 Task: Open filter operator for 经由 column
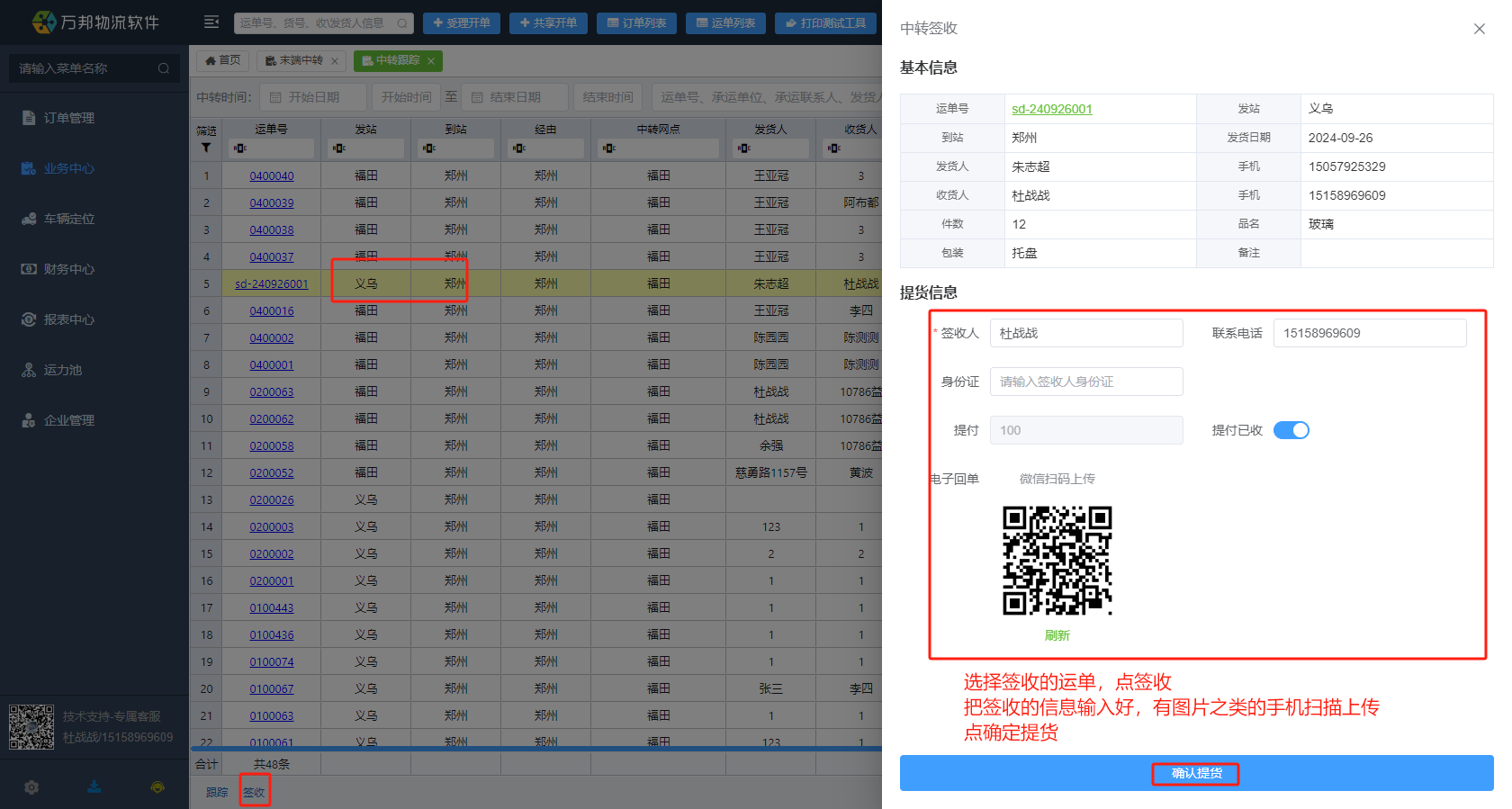point(519,148)
